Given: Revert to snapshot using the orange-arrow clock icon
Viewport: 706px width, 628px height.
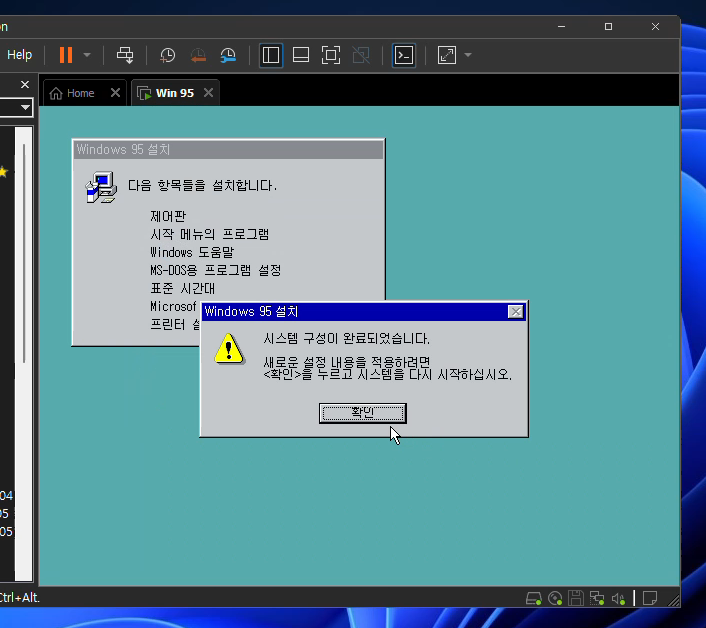Looking at the screenshot, I should pos(198,55).
